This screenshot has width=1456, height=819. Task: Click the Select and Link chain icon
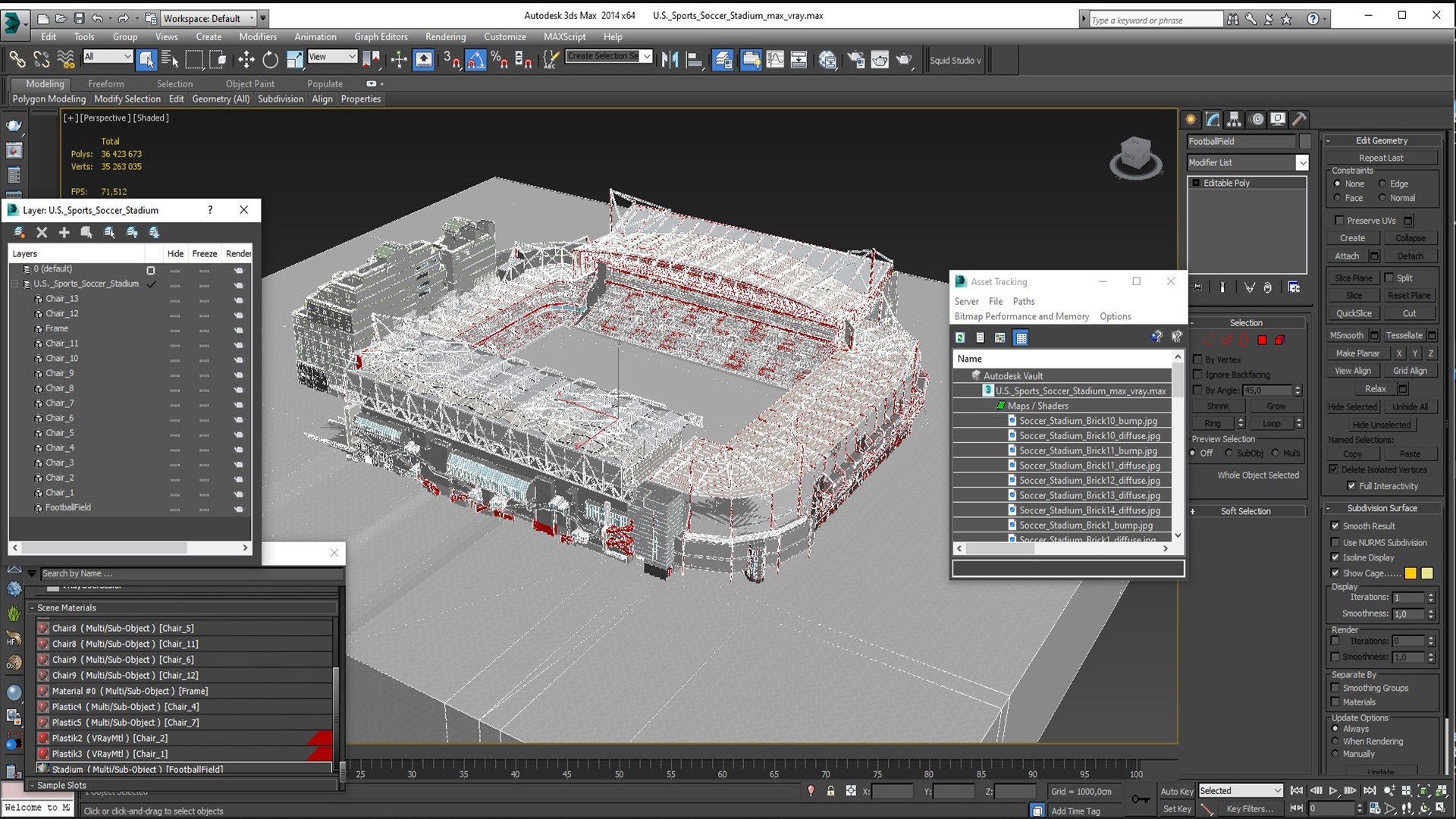point(17,59)
